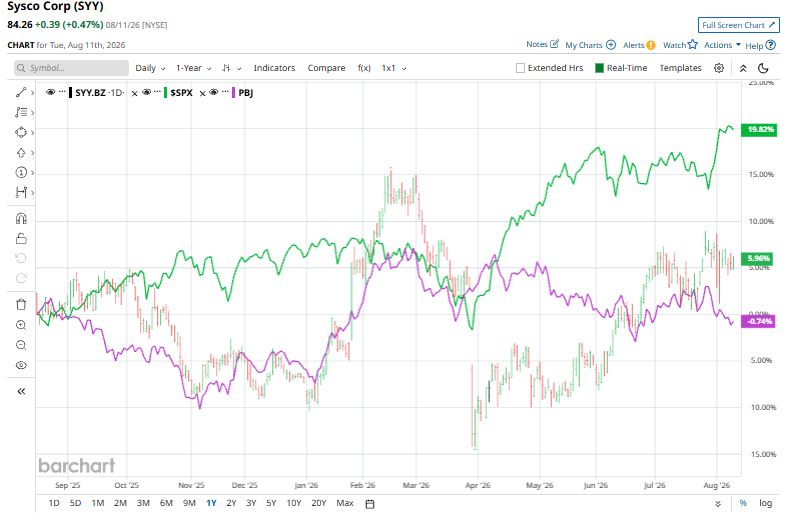Open the Templates menu
This screenshot has width=787, height=525.
tap(680, 68)
